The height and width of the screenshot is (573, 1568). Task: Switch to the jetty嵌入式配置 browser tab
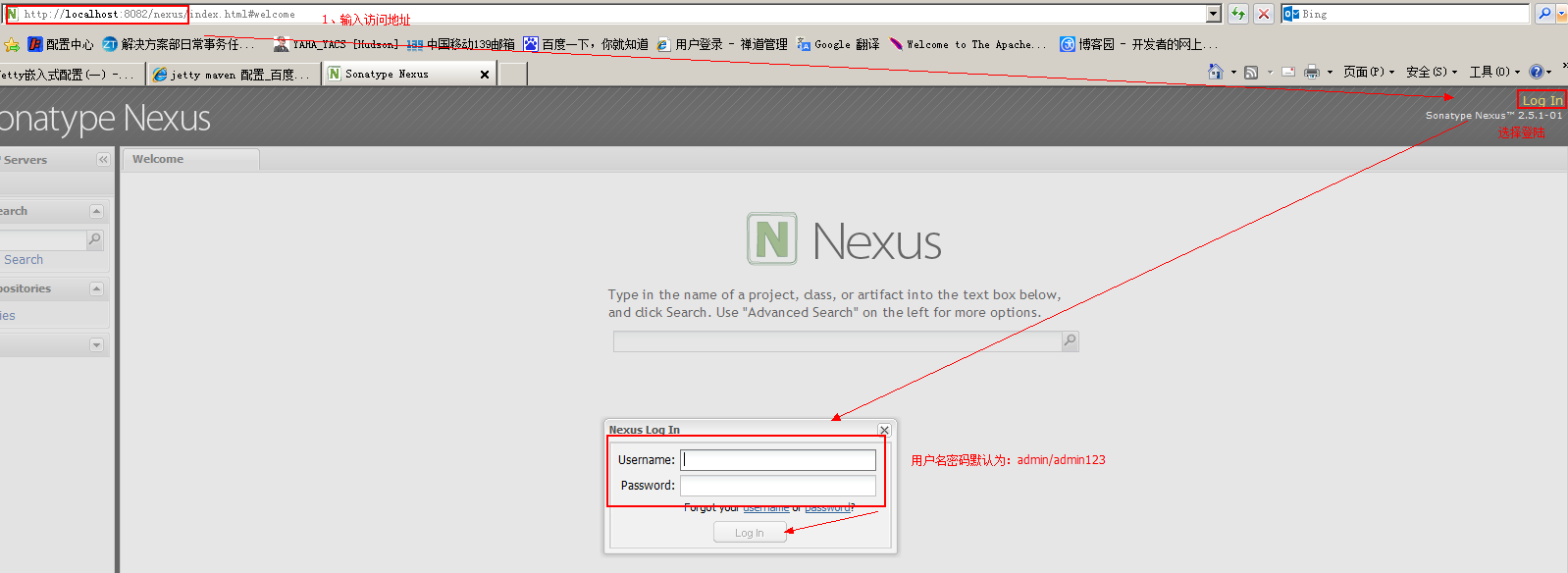(71, 74)
